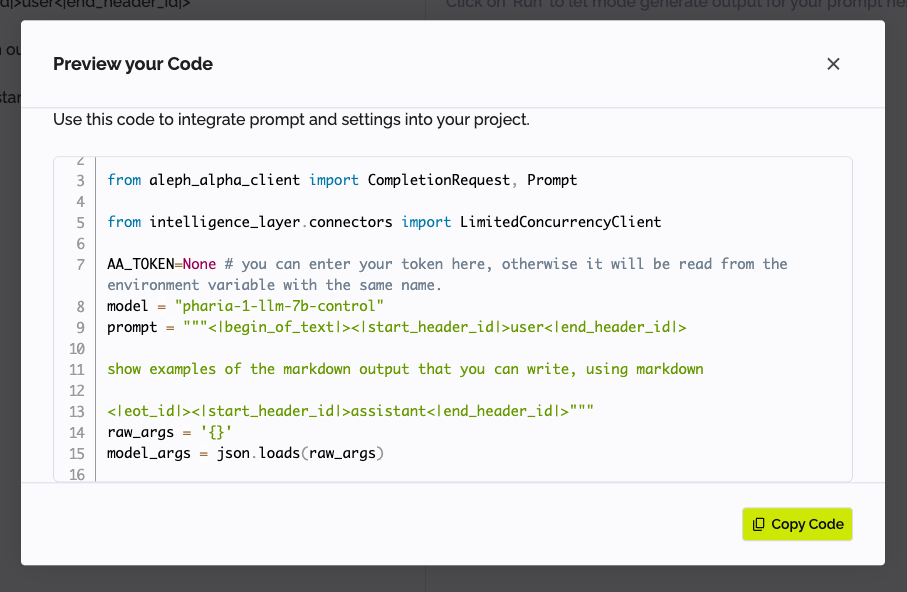Image resolution: width=907 pixels, height=592 pixels.
Task: Click the eot_id assistant header line
Action: 350,411
